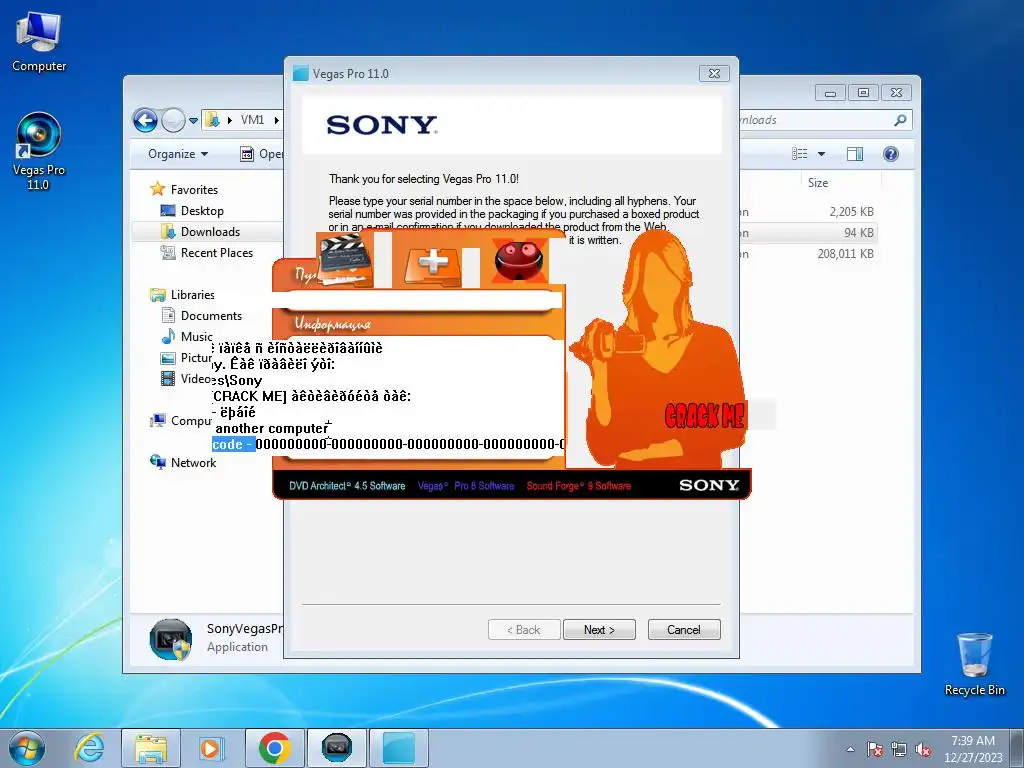Open Explorer recent pages dropdown
1024x768 pixels.
click(193, 121)
